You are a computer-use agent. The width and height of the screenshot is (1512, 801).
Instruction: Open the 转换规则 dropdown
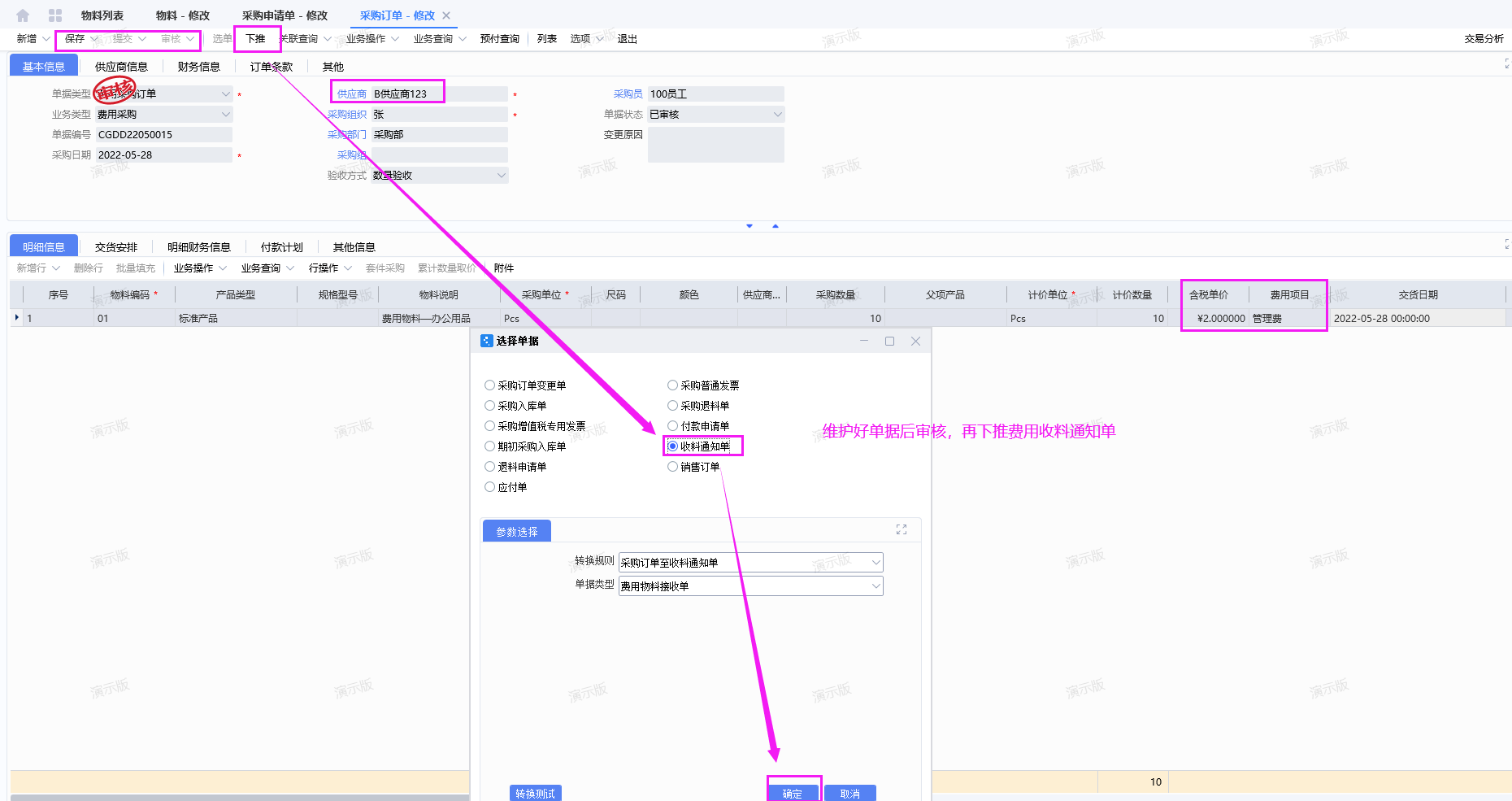click(875, 563)
